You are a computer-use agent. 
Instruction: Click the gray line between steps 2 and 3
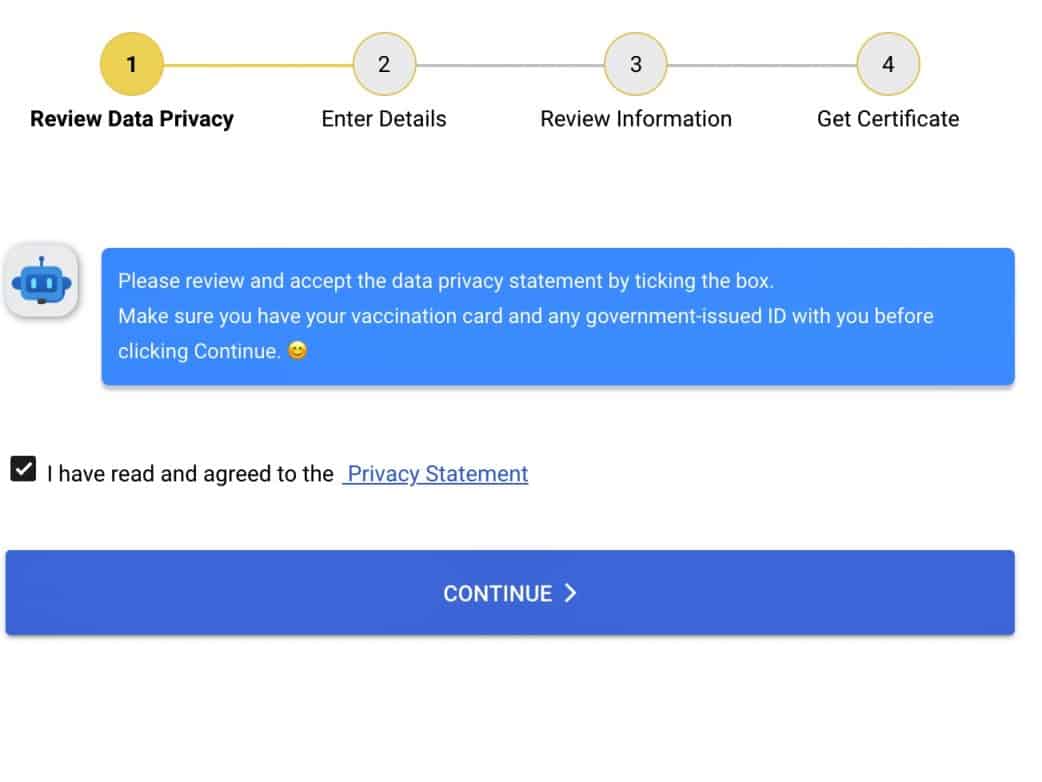coord(510,66)
